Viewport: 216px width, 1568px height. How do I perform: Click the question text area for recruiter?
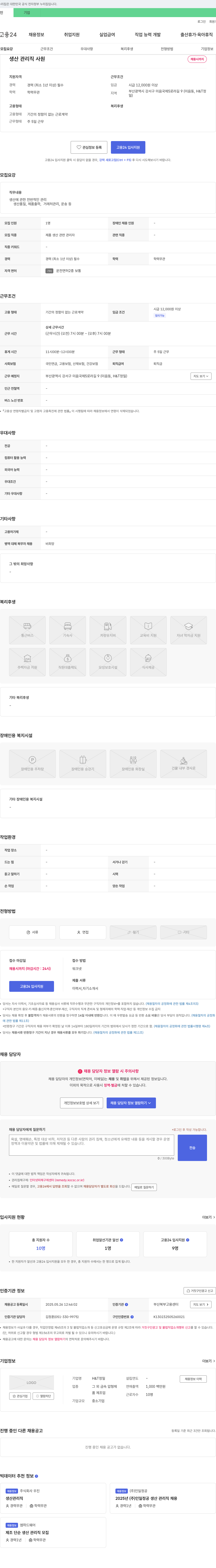[91, 1145]
